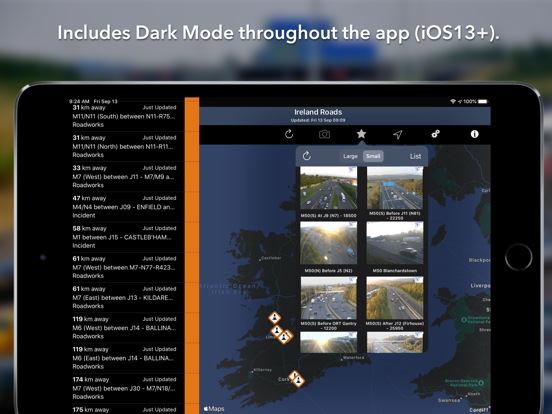
Task: Open the info icon in the toolbar
Action: tap(475, 134)
